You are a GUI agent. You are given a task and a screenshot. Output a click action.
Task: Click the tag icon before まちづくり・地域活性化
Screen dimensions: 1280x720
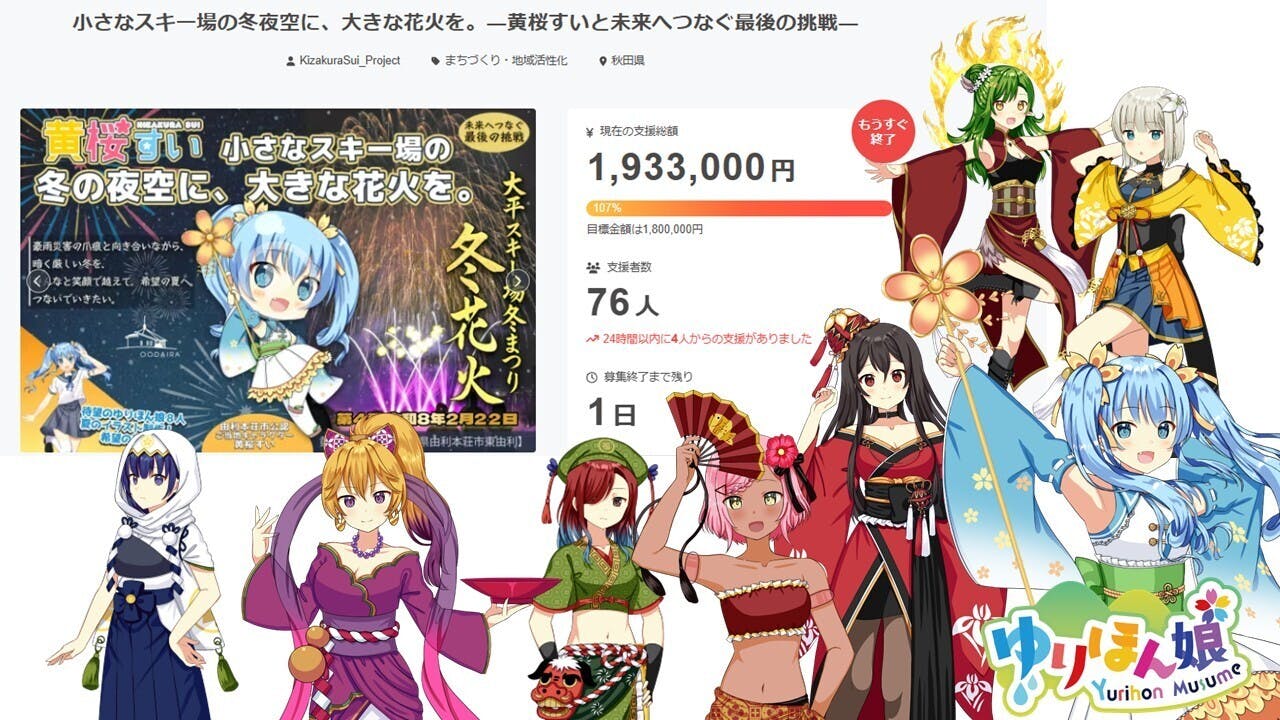435,61
